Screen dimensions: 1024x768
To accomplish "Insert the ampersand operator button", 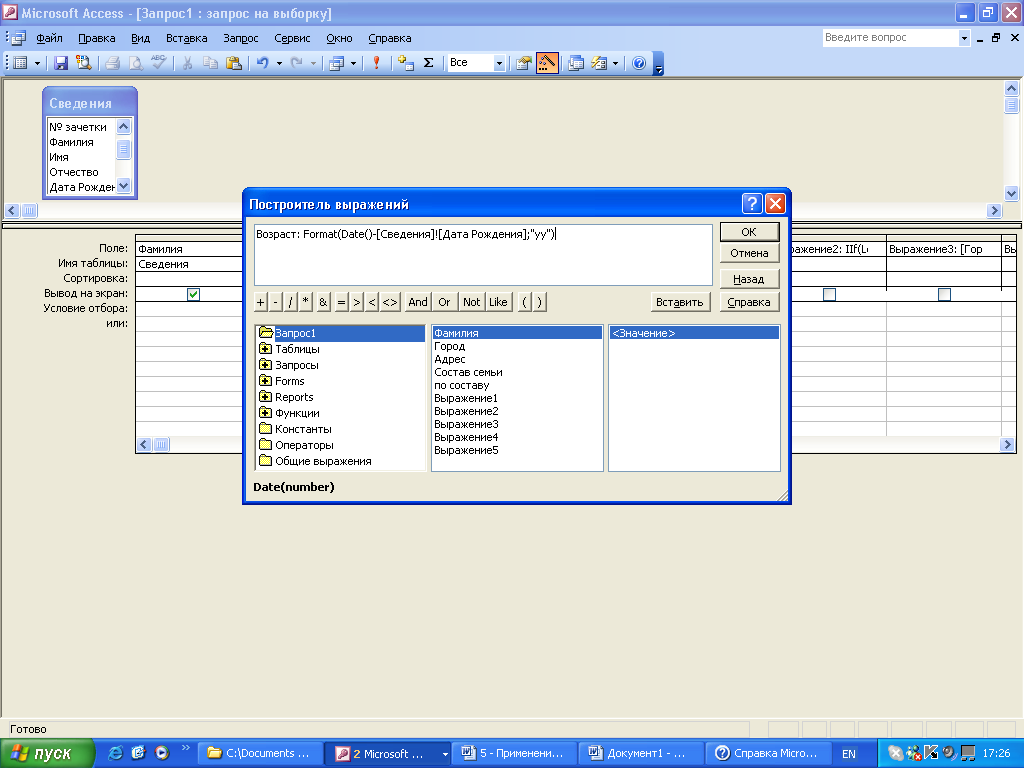I will click(323, 302).
